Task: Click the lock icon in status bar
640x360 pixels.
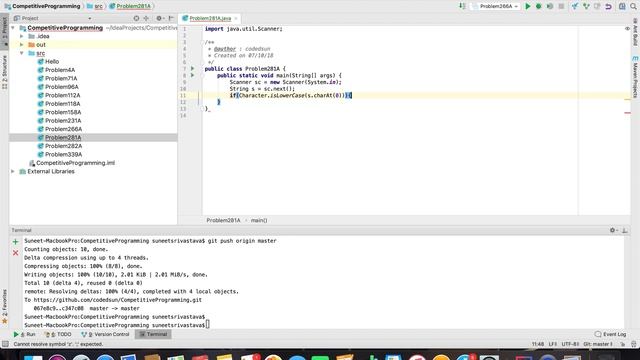Action: (x=623, y=344)
